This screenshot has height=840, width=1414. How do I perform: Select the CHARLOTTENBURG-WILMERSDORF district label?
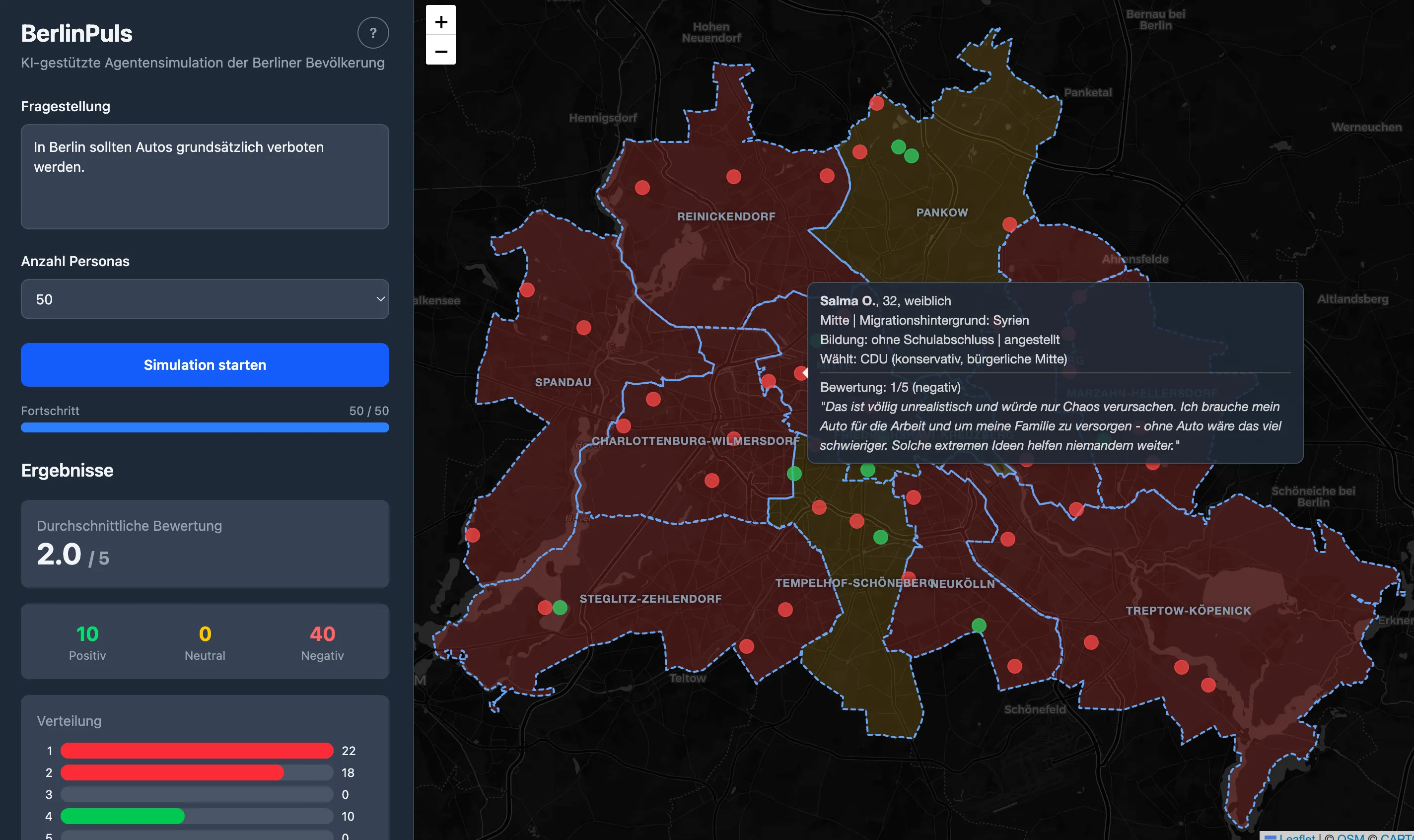[696, 440]
